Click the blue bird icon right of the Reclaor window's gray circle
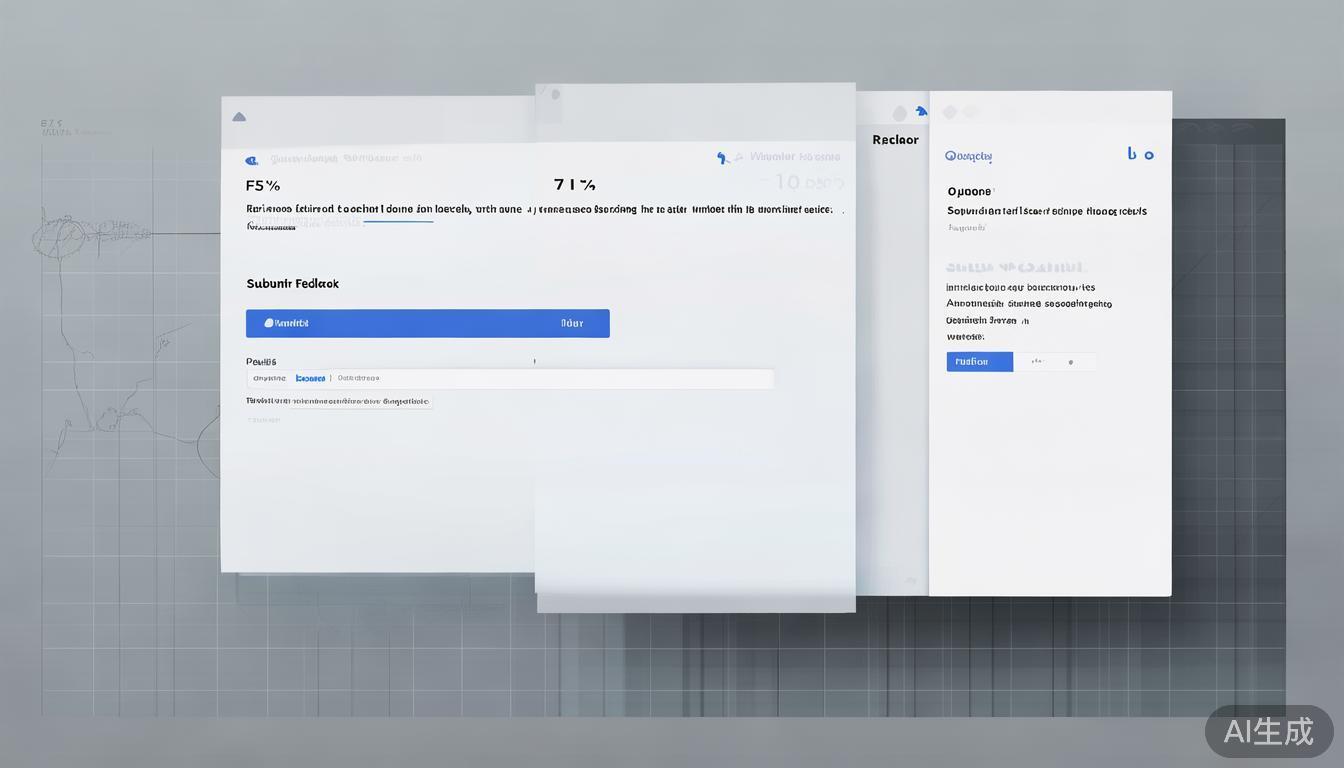 tap(921, 112)
